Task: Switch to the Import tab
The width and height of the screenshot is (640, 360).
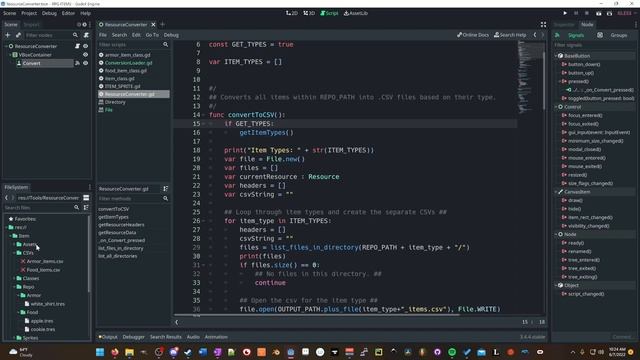Action: point(31,24)
